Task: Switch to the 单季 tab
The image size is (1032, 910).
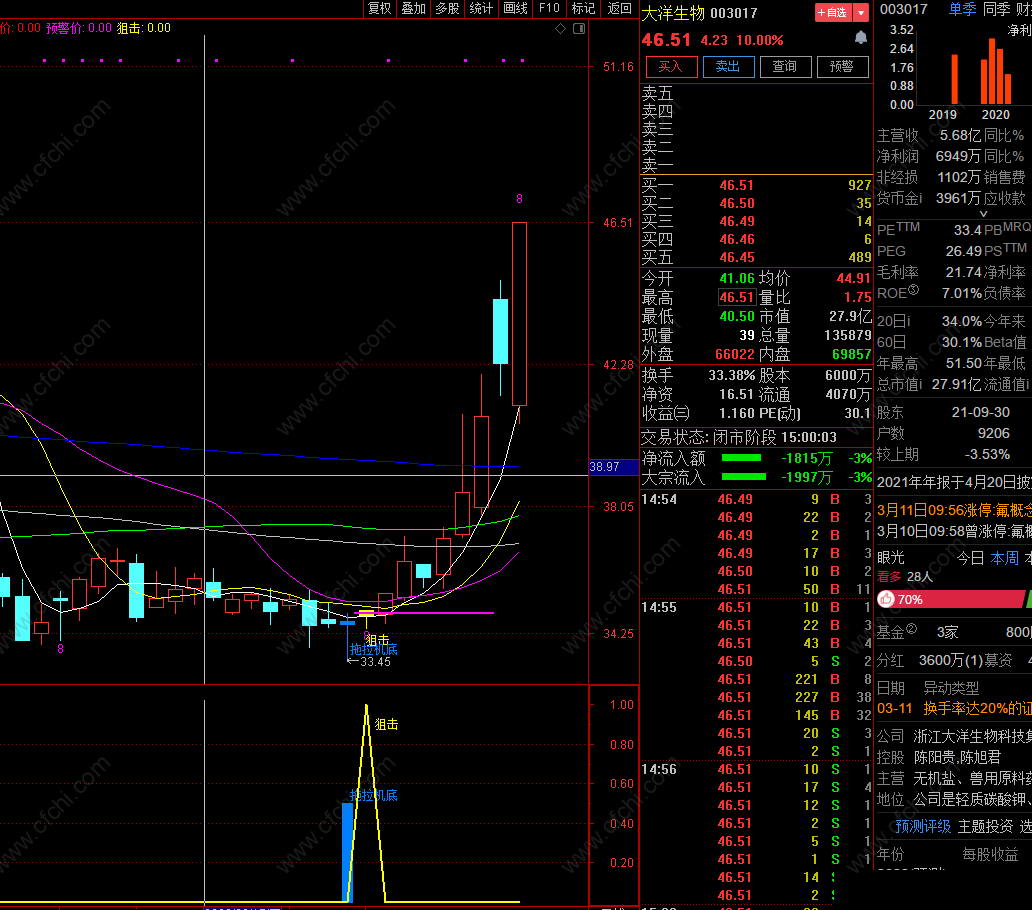Action: [x=962, y=9]
